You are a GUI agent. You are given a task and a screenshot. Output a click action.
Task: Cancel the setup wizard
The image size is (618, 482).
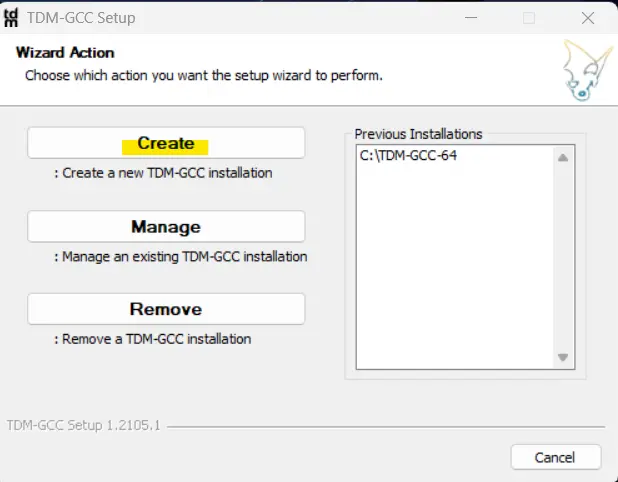pyautogui.click(x=555, y=457)
